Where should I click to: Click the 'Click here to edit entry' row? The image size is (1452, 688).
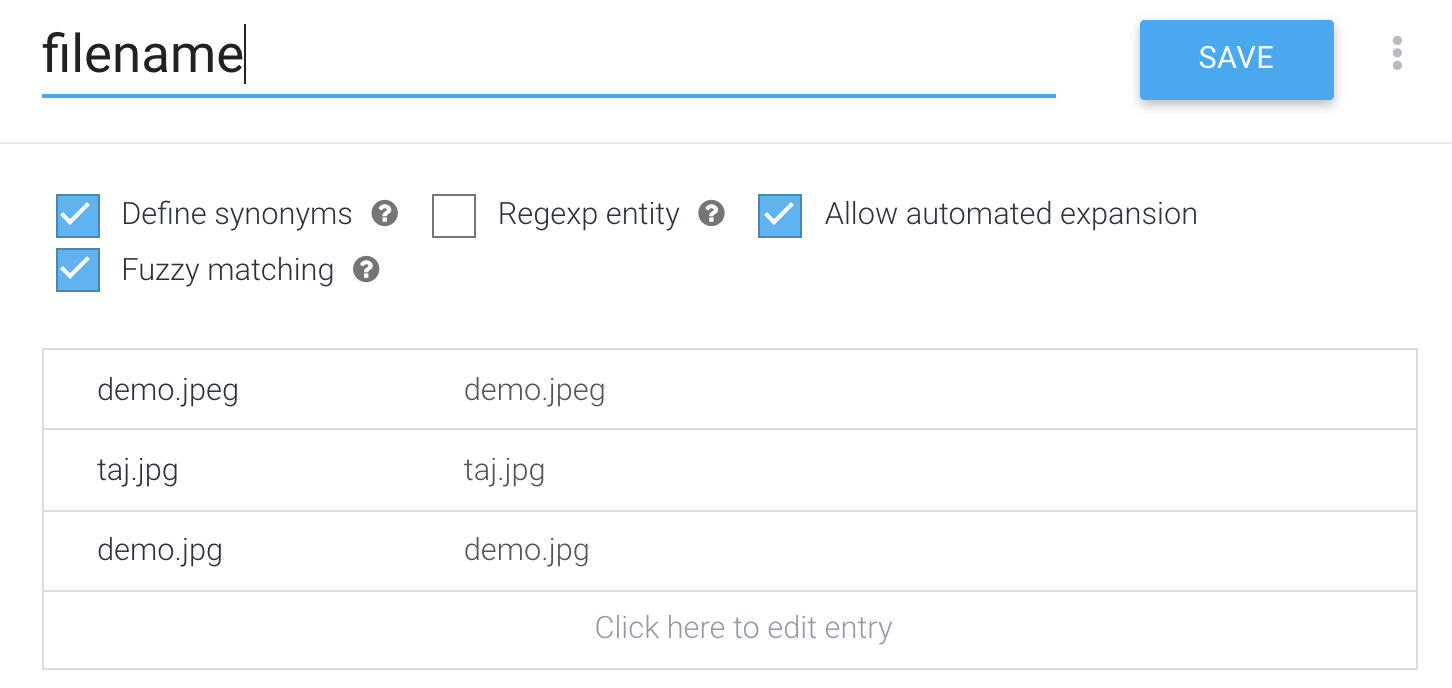tap(743, 628)
